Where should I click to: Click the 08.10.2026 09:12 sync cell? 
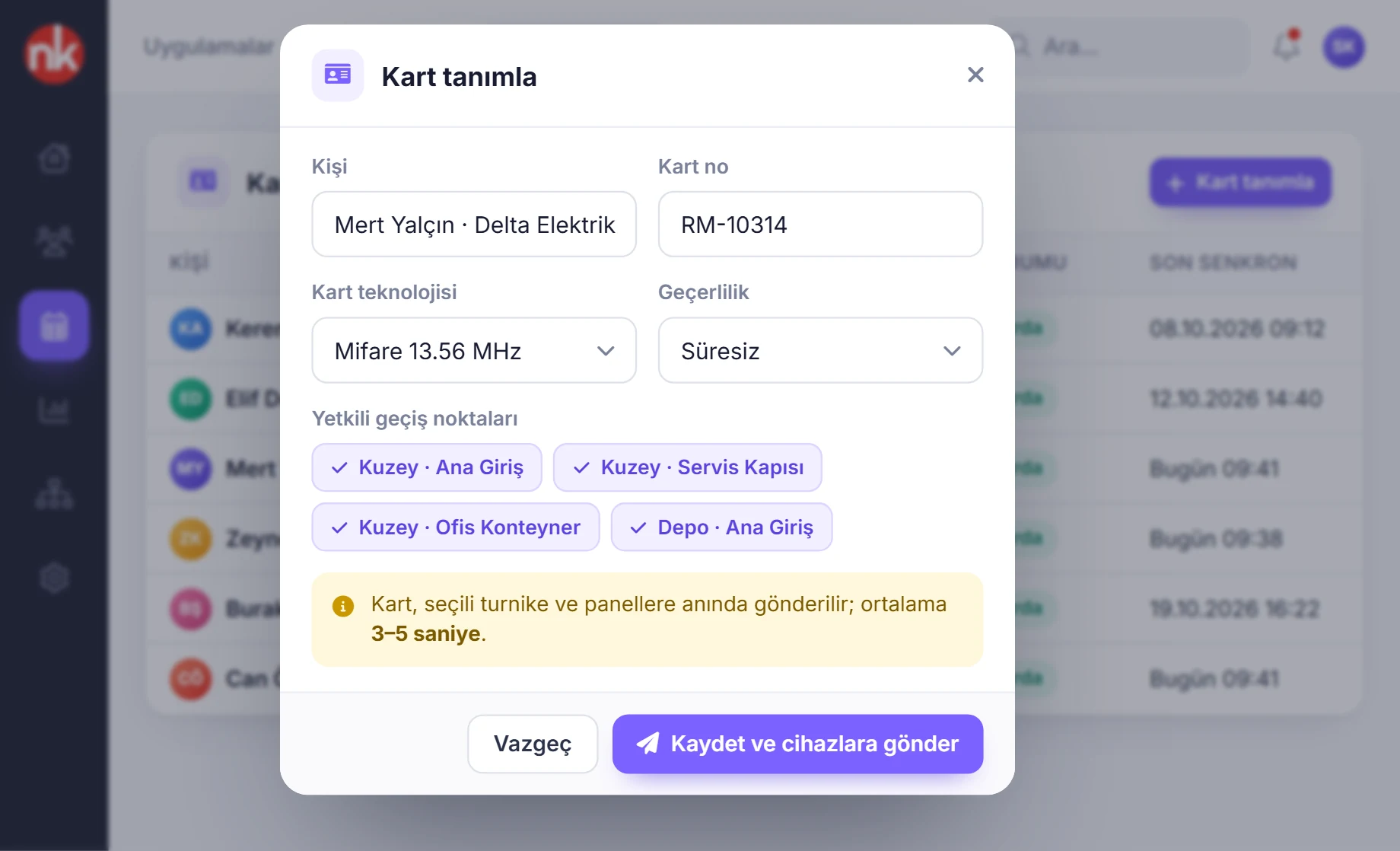pos(1237,329)
